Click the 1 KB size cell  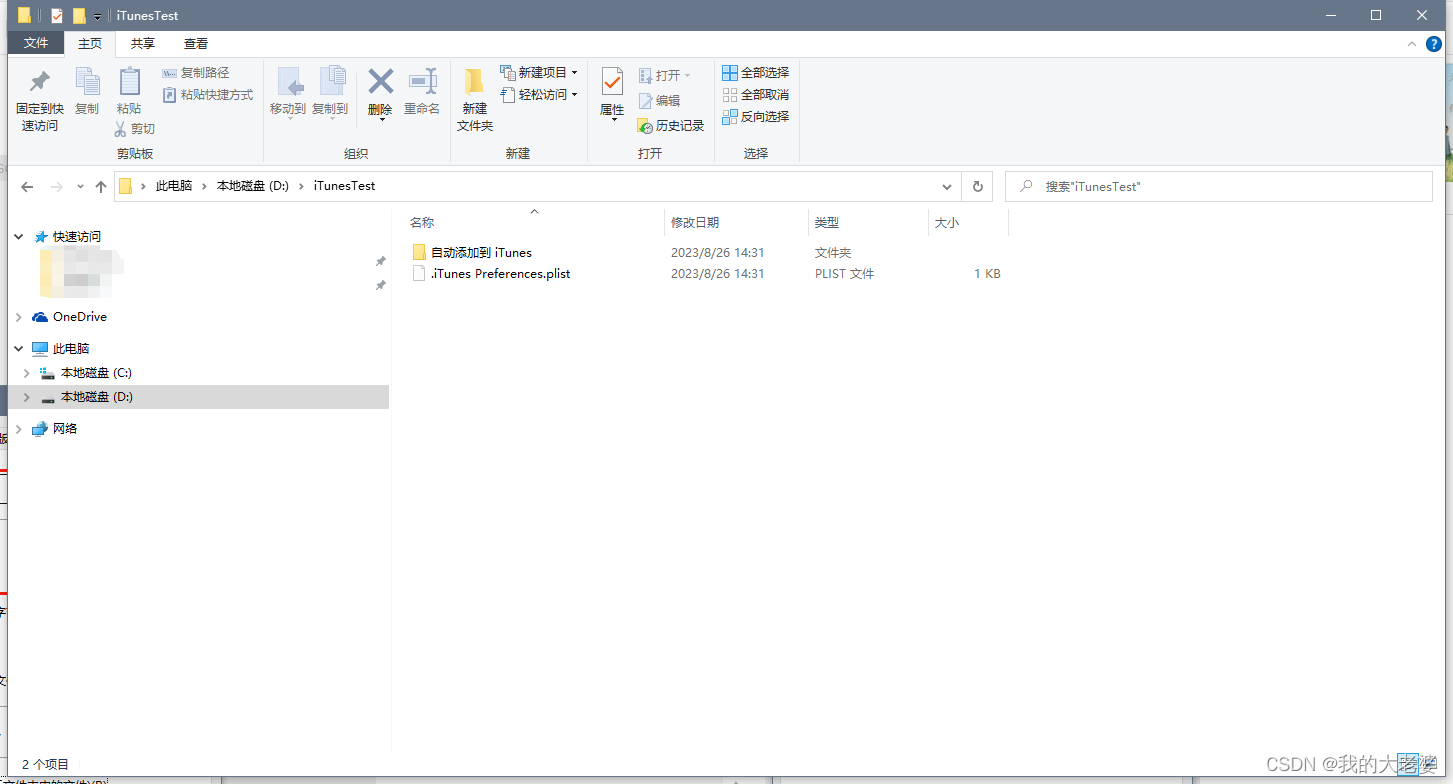987,274
